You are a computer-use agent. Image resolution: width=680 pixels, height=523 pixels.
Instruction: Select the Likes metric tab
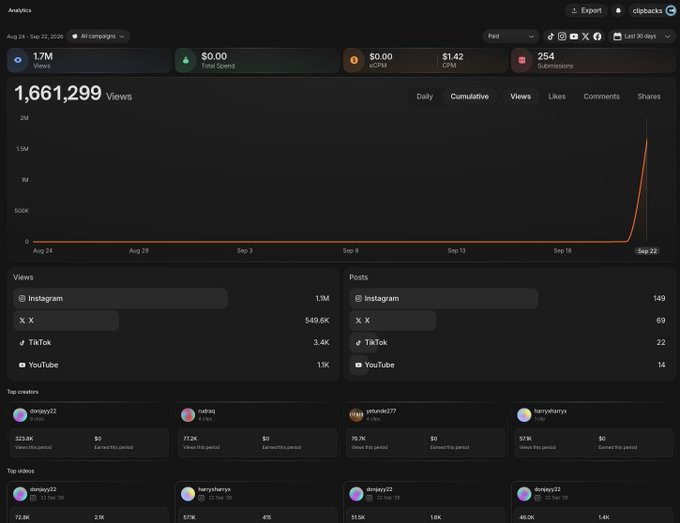pos(557,96)
